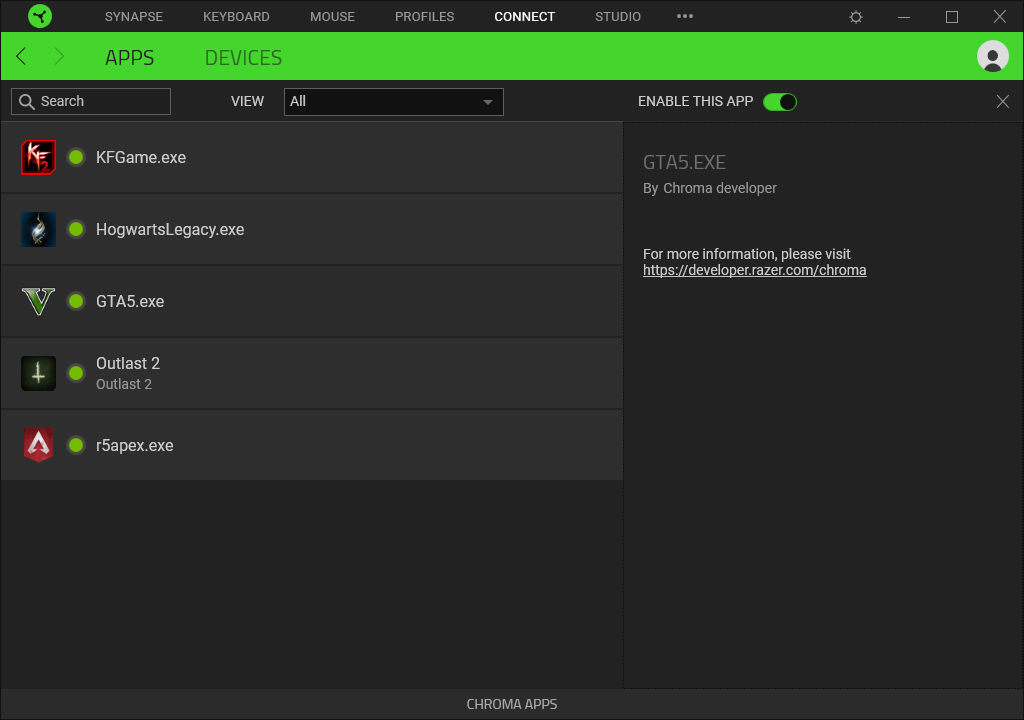Screen dimensions: 1024x720
Task: Open the more tabs ellipsis menu
Action: (684, 16)
